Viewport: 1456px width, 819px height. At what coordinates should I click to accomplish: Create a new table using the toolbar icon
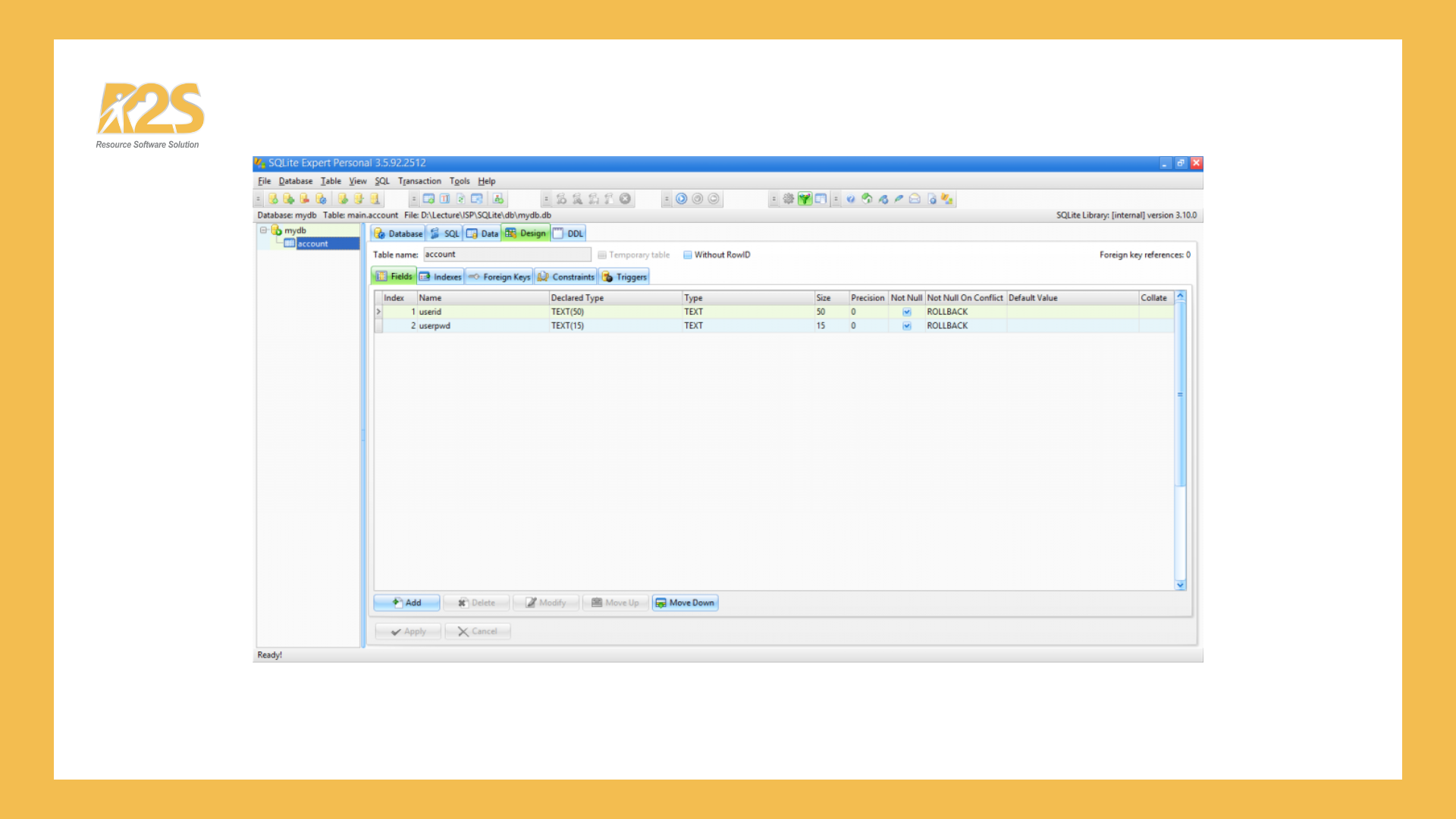pyautogui.click(x=429, y=199)
